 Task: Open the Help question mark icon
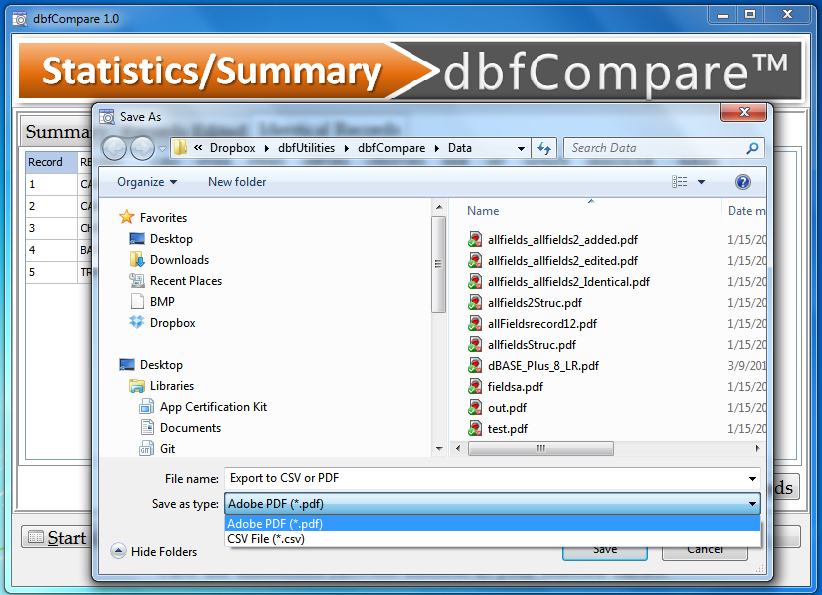click(x=742, y=182)
